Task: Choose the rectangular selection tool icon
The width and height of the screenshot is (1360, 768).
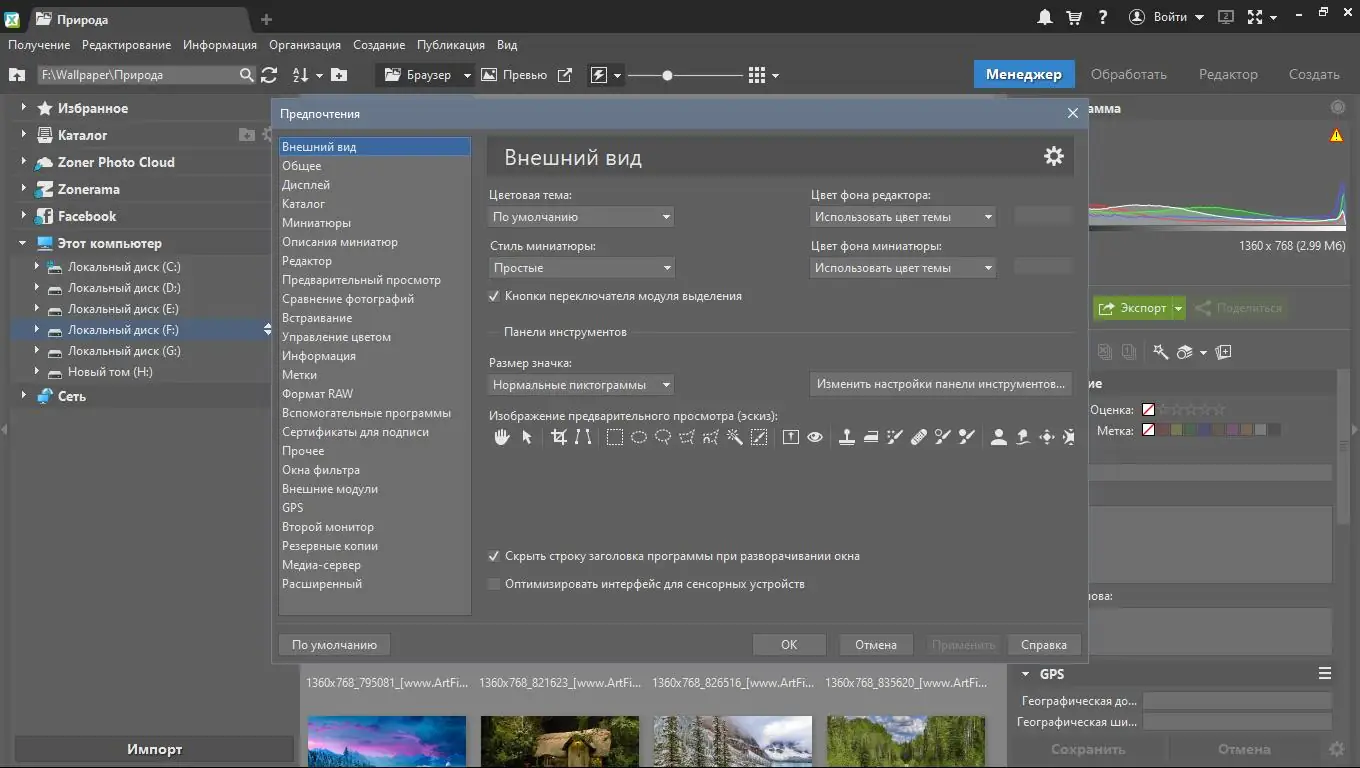Action: pos(615,437)
